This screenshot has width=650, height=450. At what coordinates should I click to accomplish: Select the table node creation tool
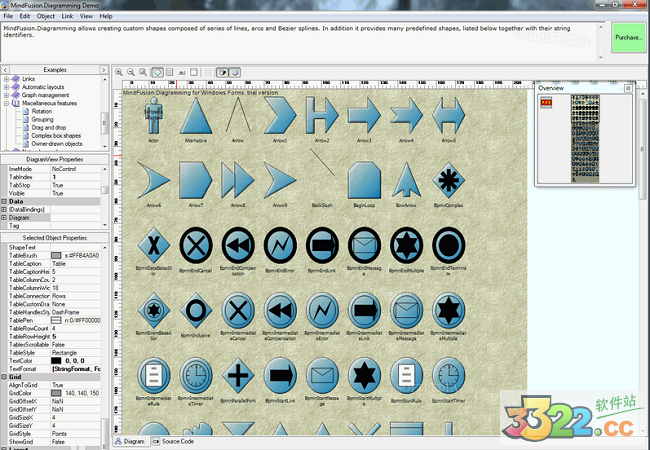[x=170, y=72]
